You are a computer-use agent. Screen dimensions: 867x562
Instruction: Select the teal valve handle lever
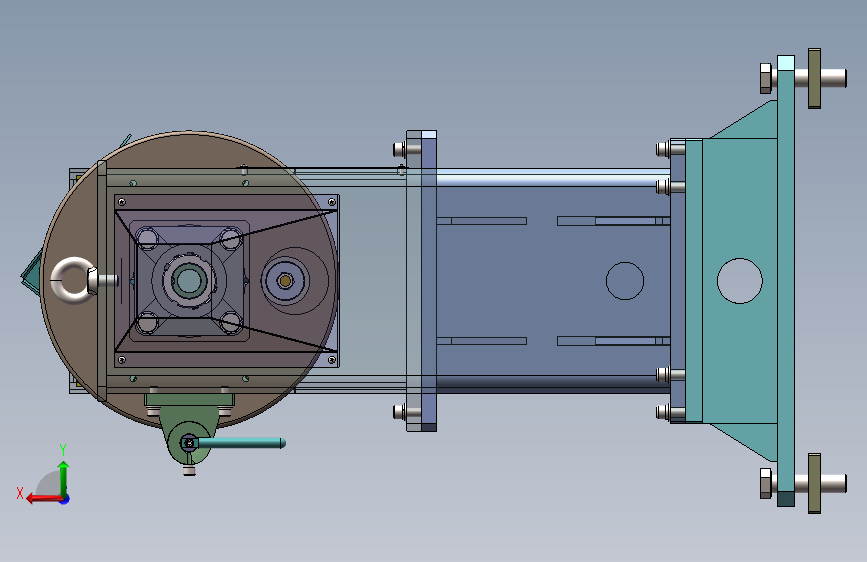tap(241, 443)
